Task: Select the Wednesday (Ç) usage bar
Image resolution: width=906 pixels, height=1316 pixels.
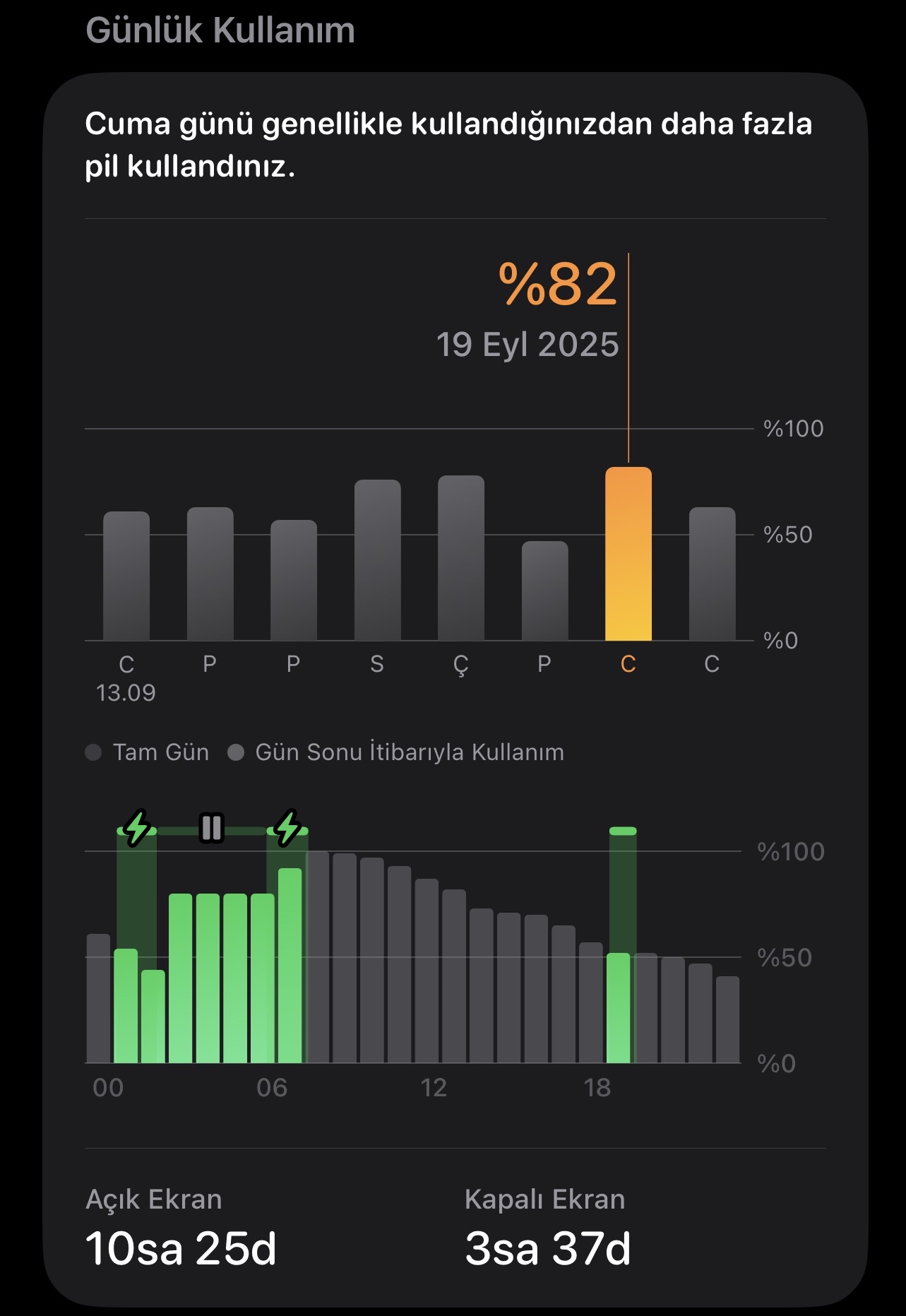Action: (x=461, y=558)
